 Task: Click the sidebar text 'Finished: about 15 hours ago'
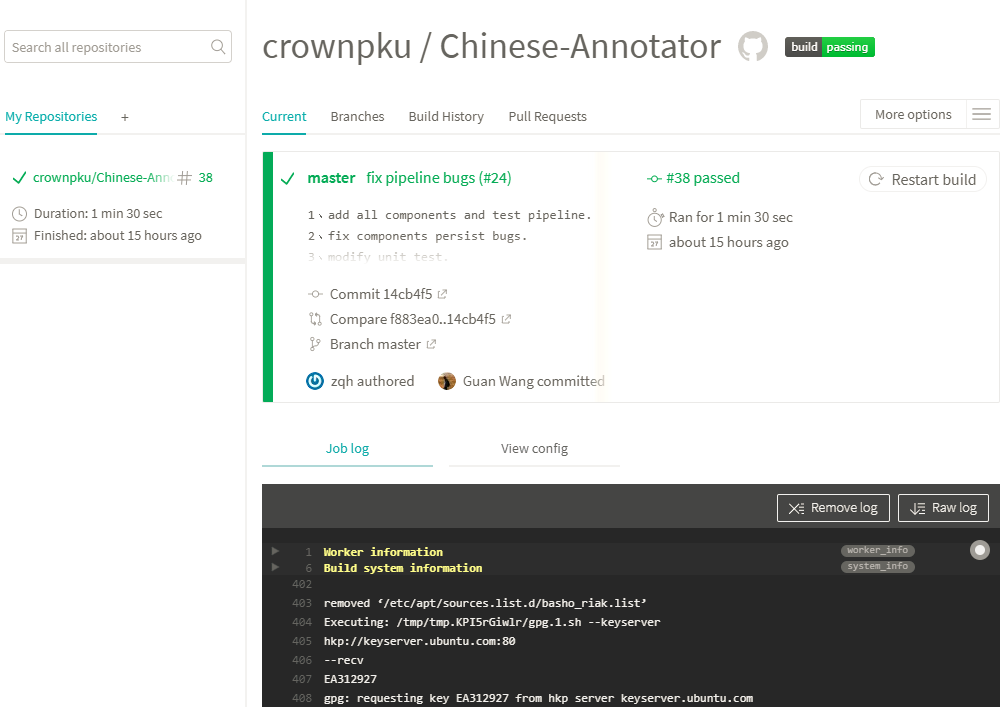click(118, 236)
